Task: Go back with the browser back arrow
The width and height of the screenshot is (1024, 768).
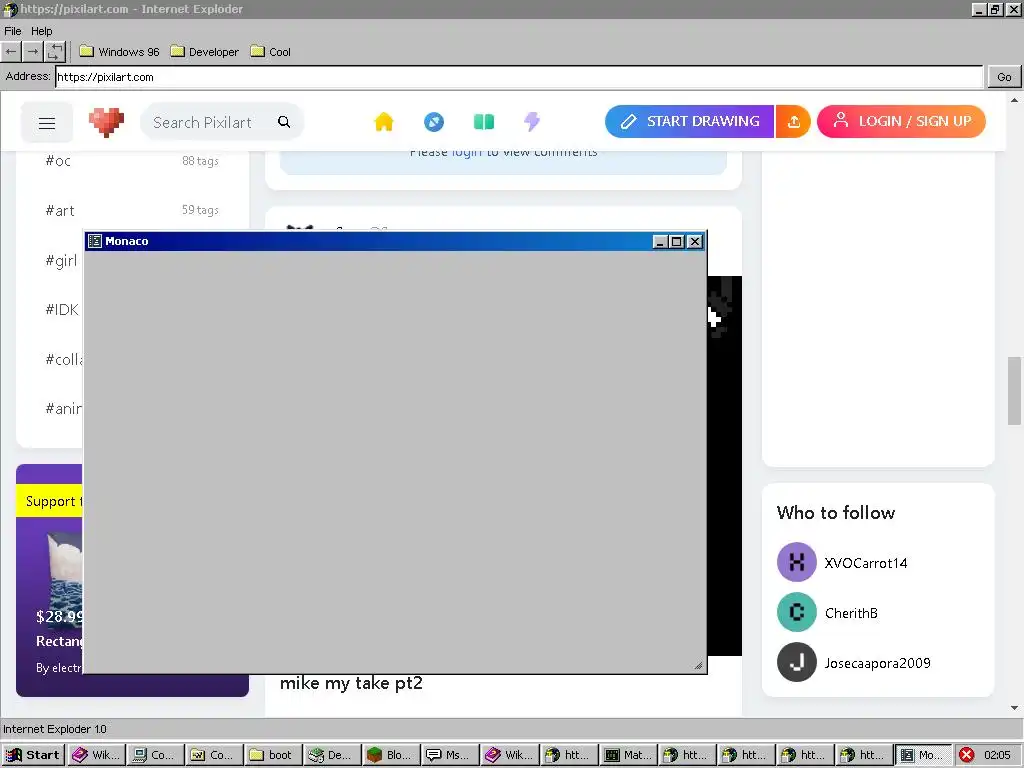Action: point(11,52)
